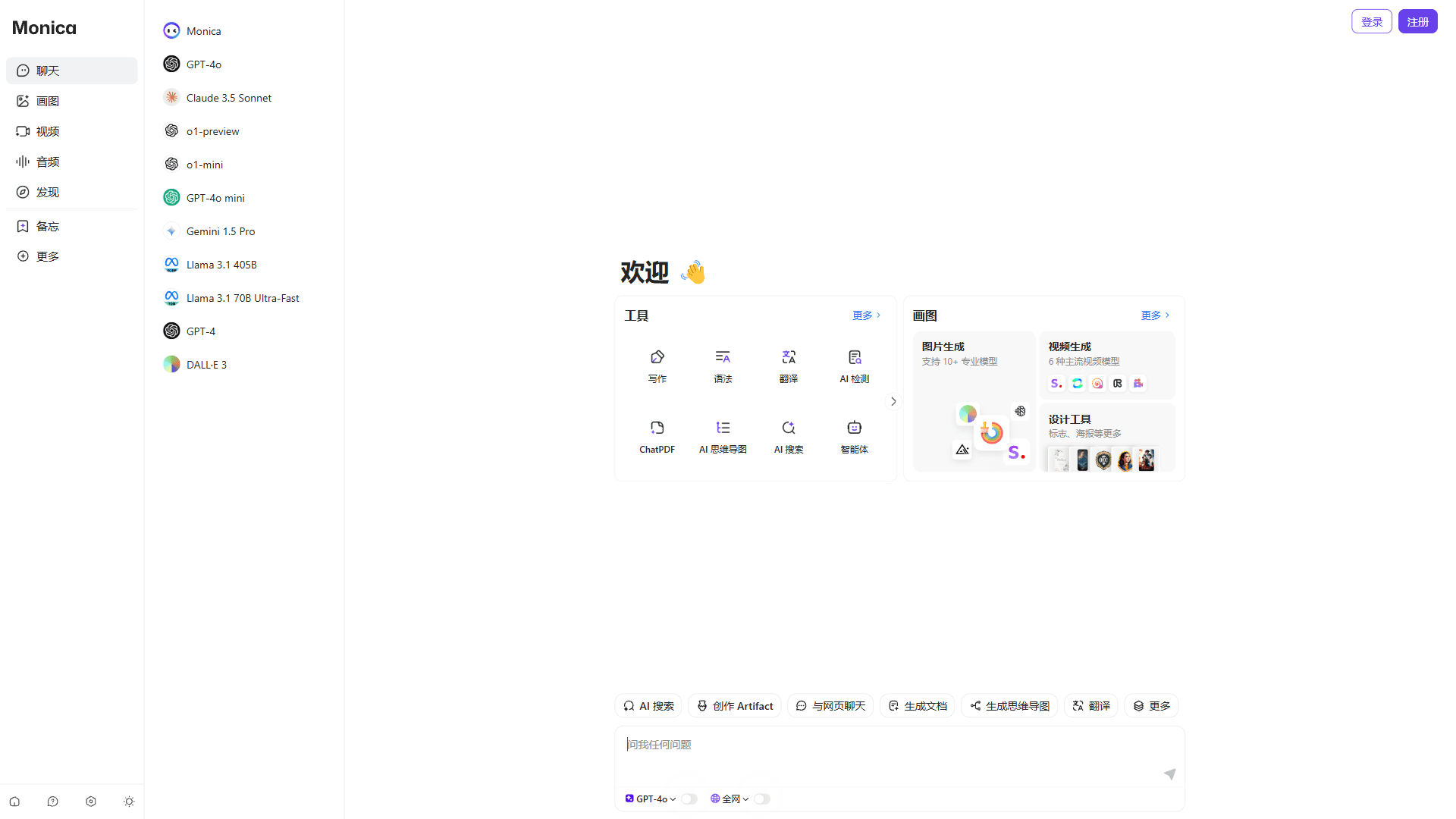Click the home icon at bottom left
The image size is (1456, 819).
click(x=14, y=802)
